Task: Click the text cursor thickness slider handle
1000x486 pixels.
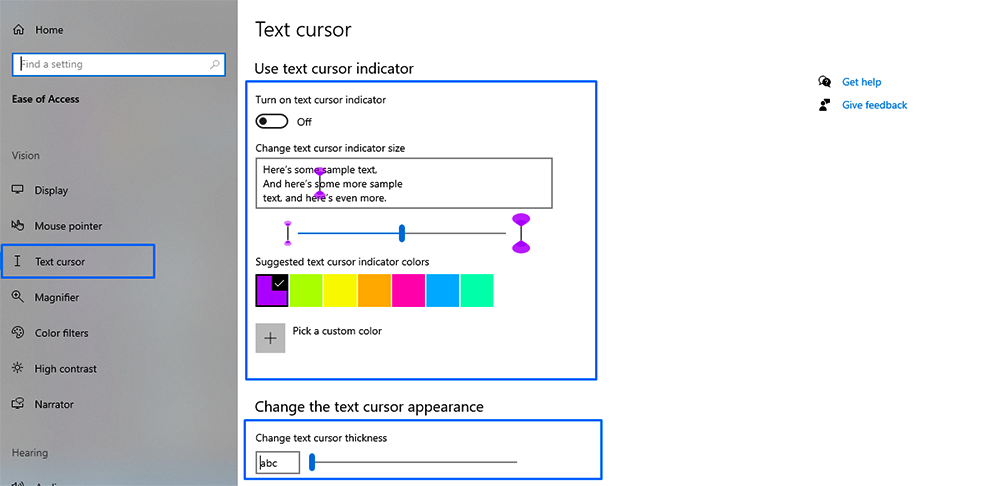Action: tap(312, 462)
